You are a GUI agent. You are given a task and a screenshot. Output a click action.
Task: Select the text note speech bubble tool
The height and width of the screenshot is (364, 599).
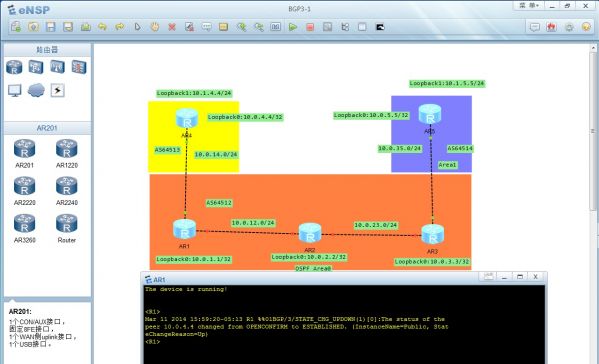click(x=207, y=27)
